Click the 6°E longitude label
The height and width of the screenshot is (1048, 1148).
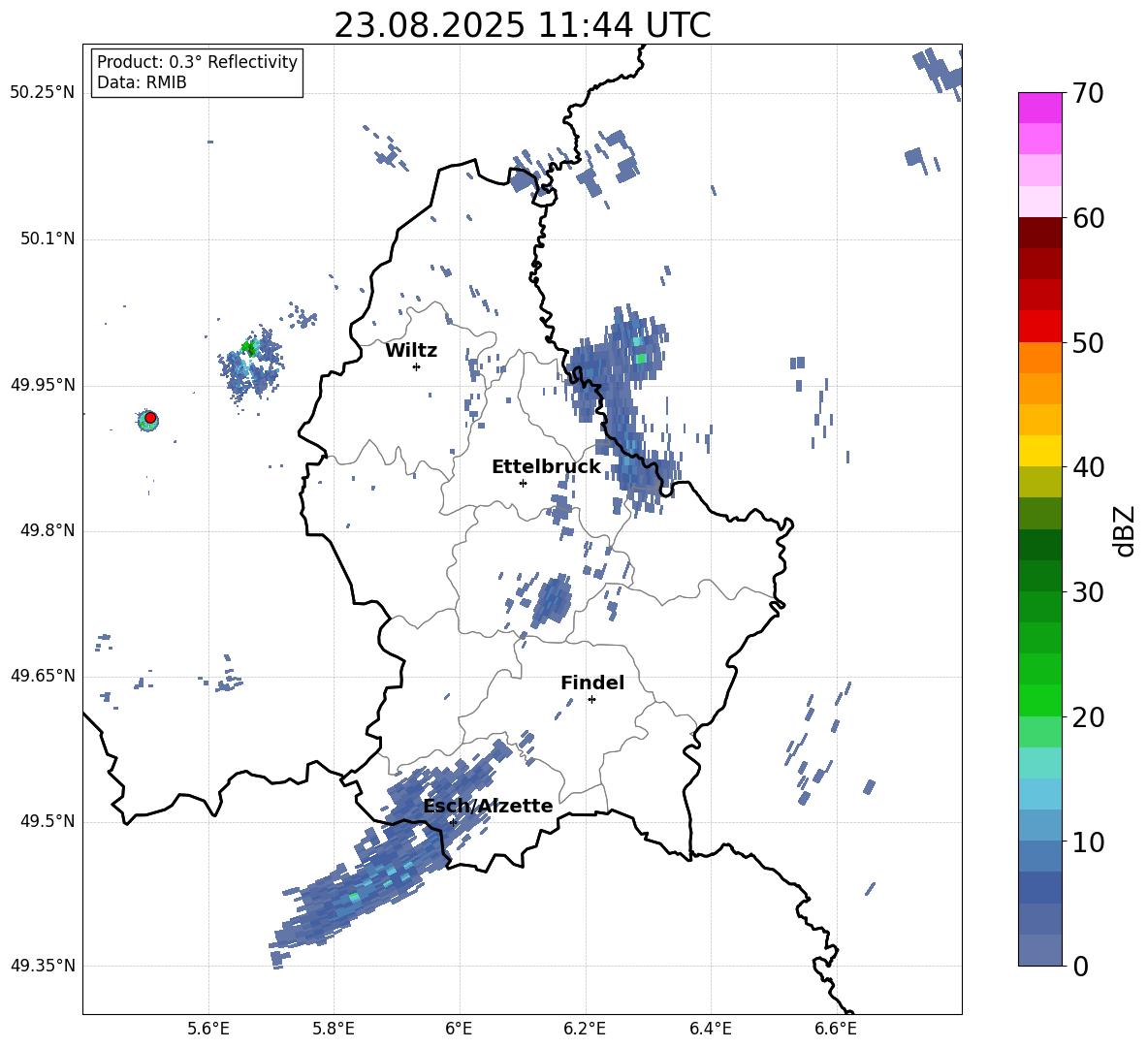click(x=459, y=1029)
